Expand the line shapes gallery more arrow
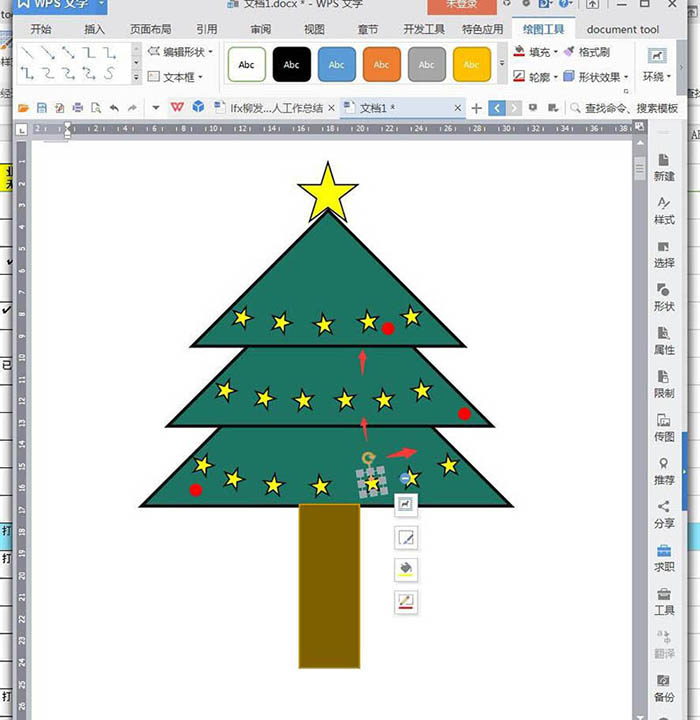 pyautogui.click(x=136, y=78)
